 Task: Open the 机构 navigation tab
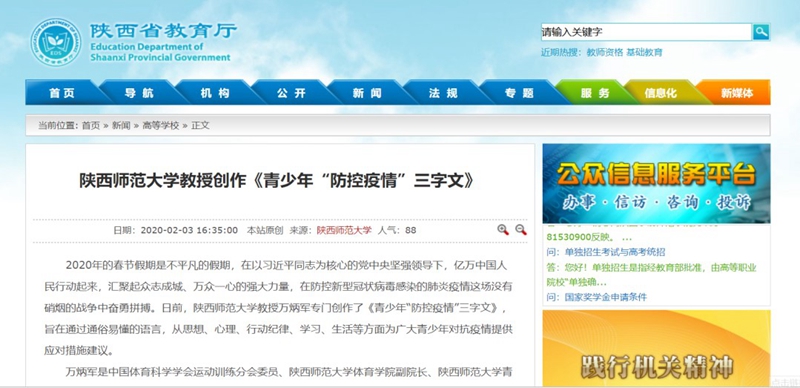(x=215, y=93)
